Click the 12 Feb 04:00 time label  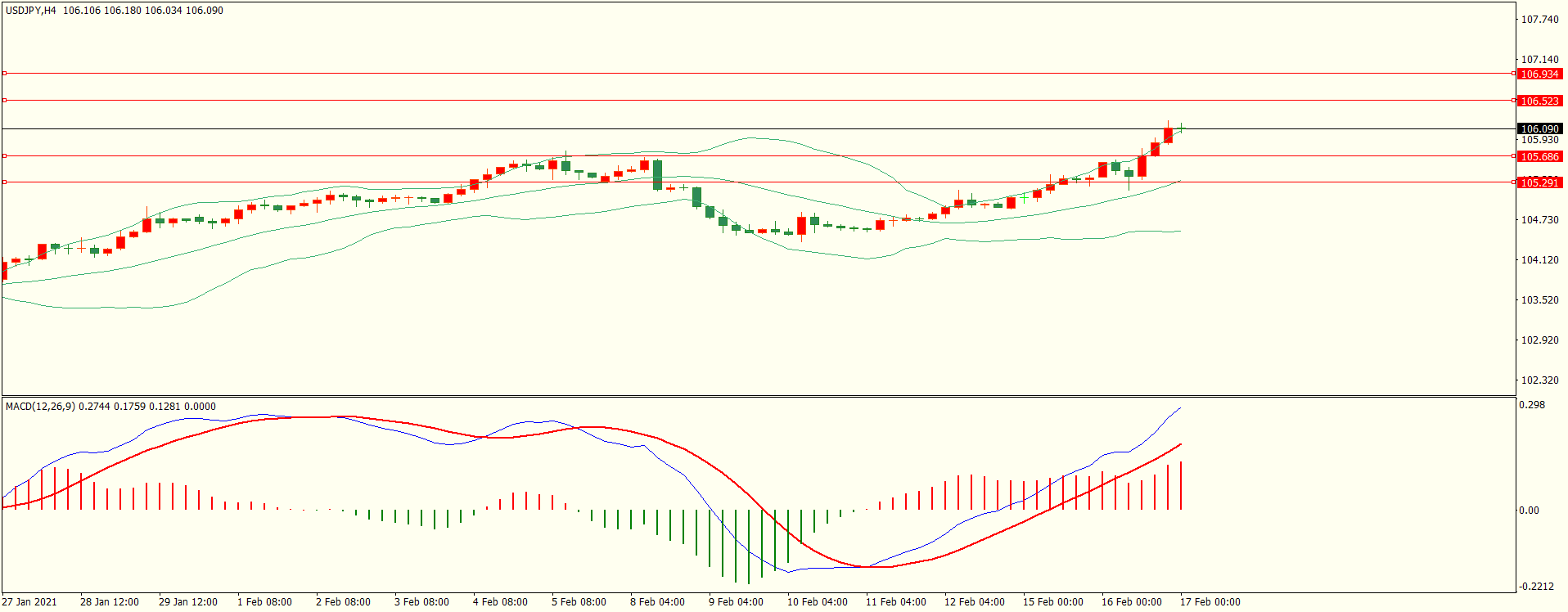point(975,602)
